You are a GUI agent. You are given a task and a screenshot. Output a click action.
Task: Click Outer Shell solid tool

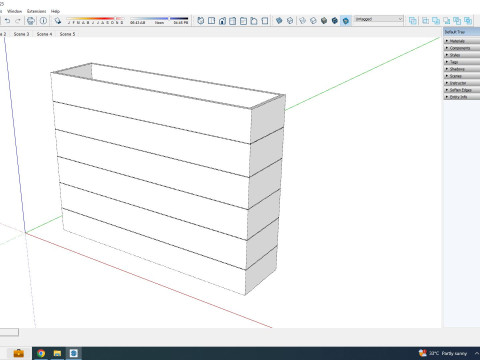coord(413,21)
